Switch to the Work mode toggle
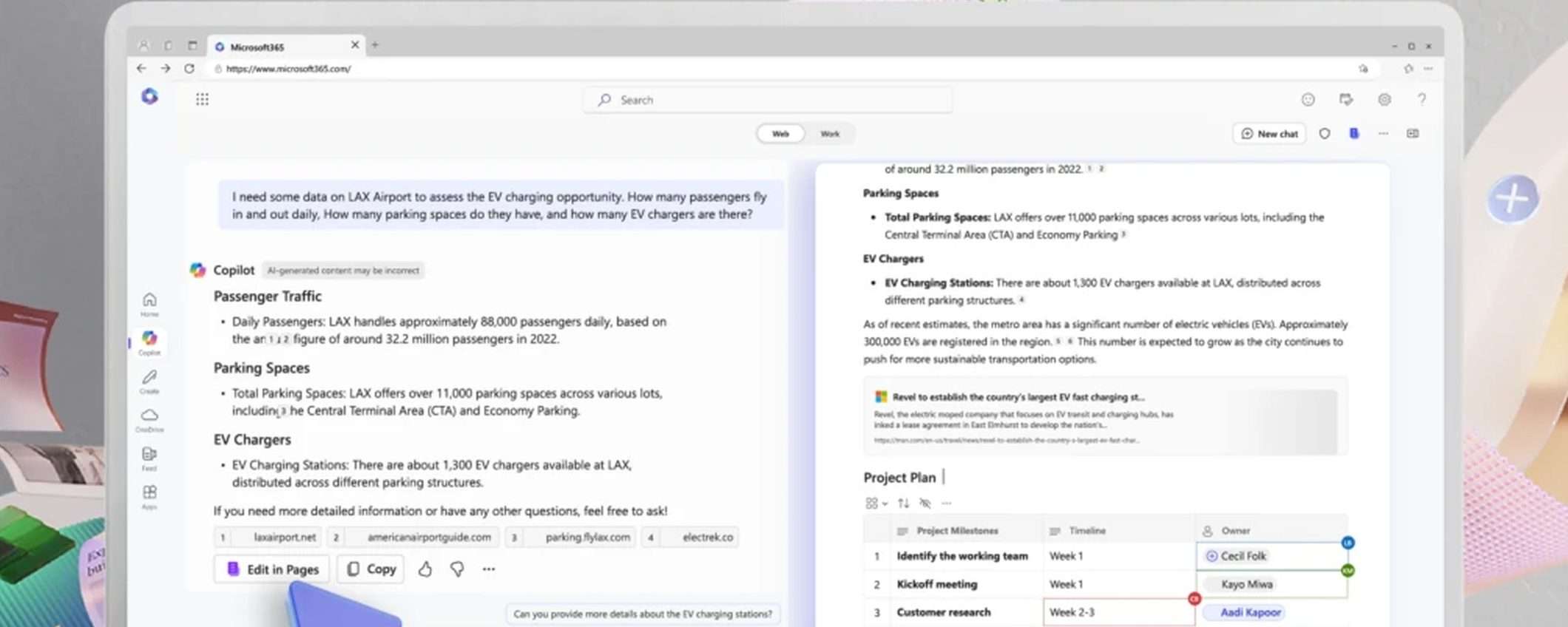1568x627 pixels. [830, 134]
